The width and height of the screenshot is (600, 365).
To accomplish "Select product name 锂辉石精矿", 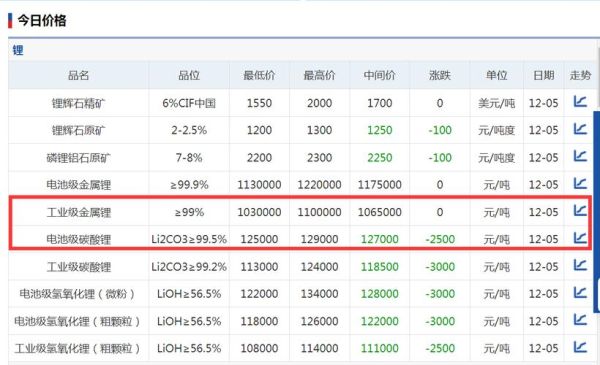I will pos(78,103).
